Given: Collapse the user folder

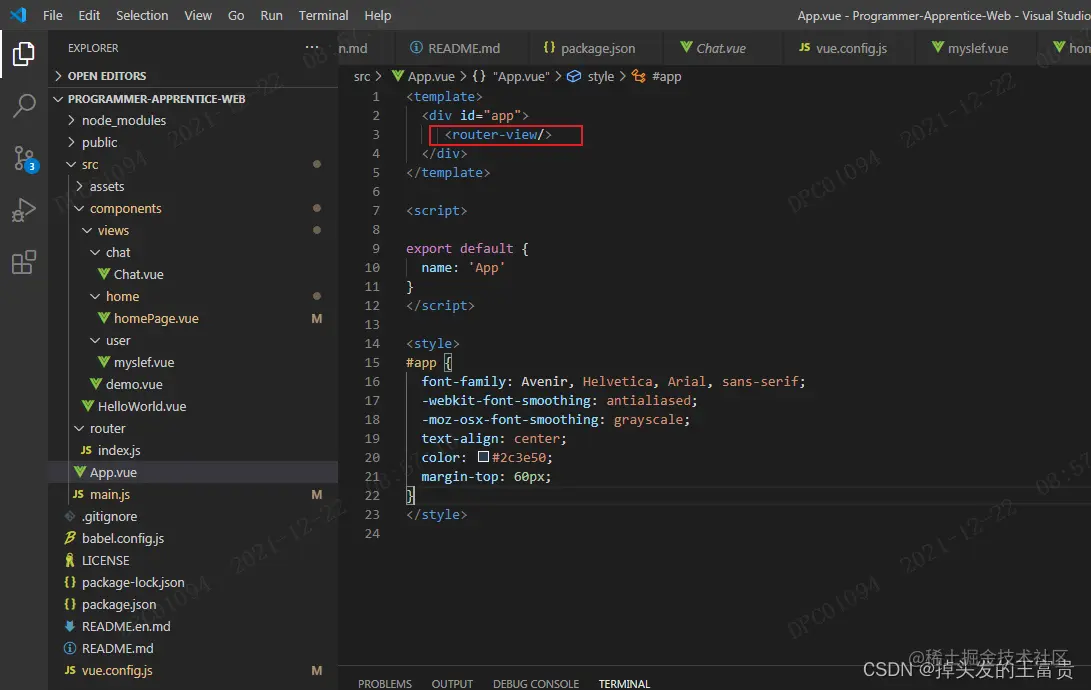Looking at the screenshot, I should point(95,340).
